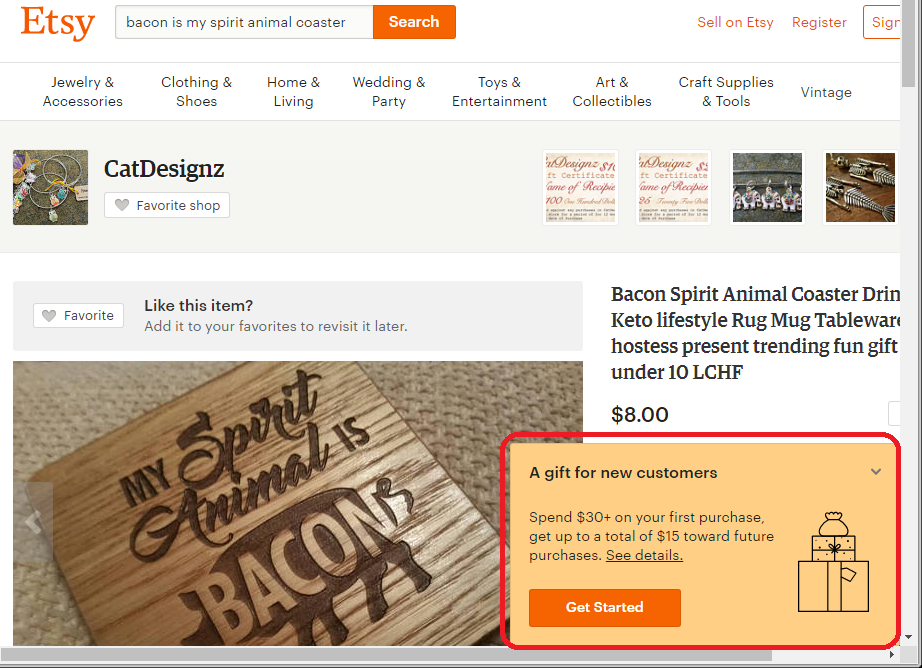922x668 pixels.
Task: Click the gift boxes illustration
Action: coord(833,562)
